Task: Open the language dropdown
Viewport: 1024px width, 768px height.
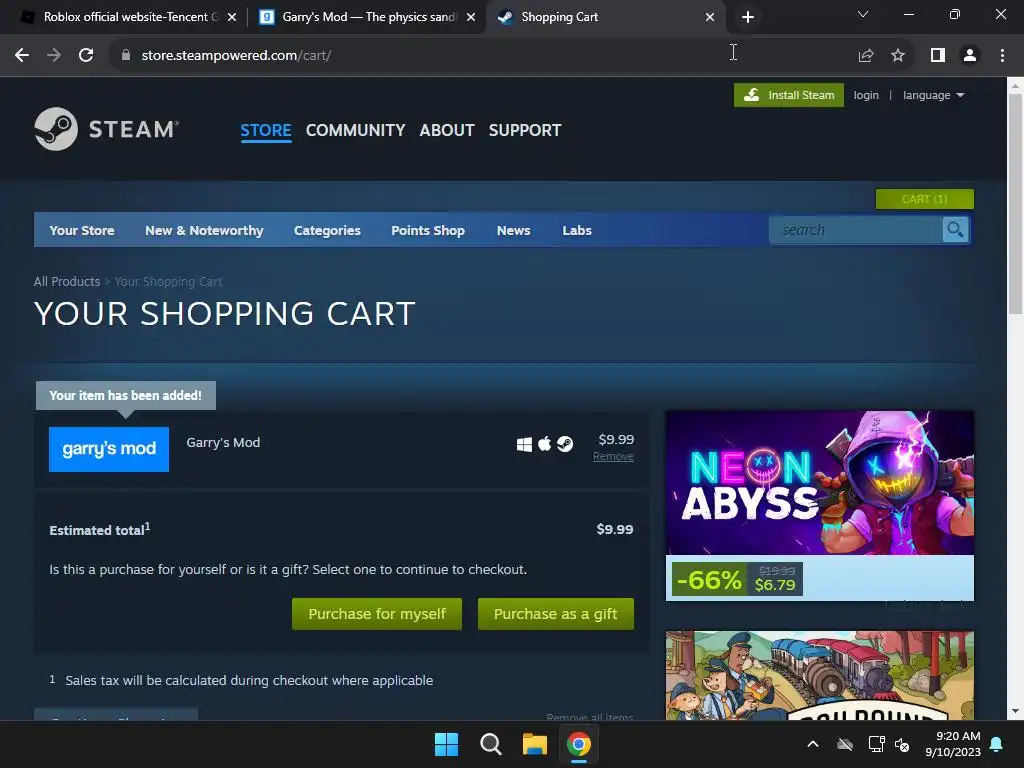Action: 933,95
